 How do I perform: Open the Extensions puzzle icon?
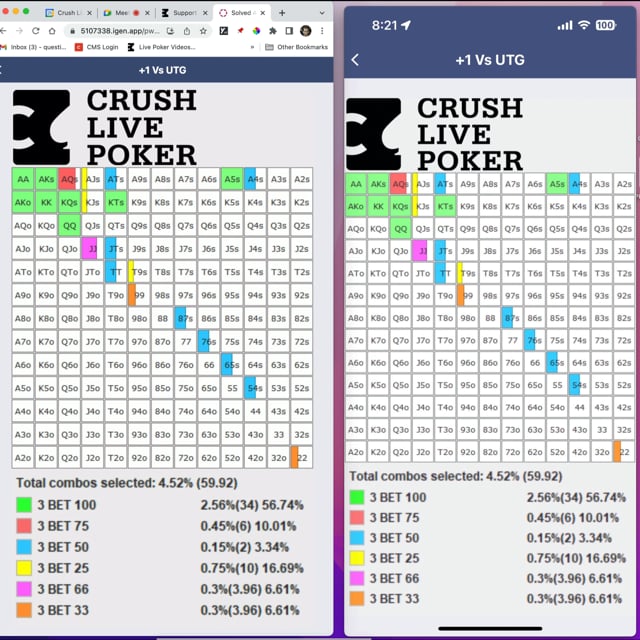(x=273, y=31)
